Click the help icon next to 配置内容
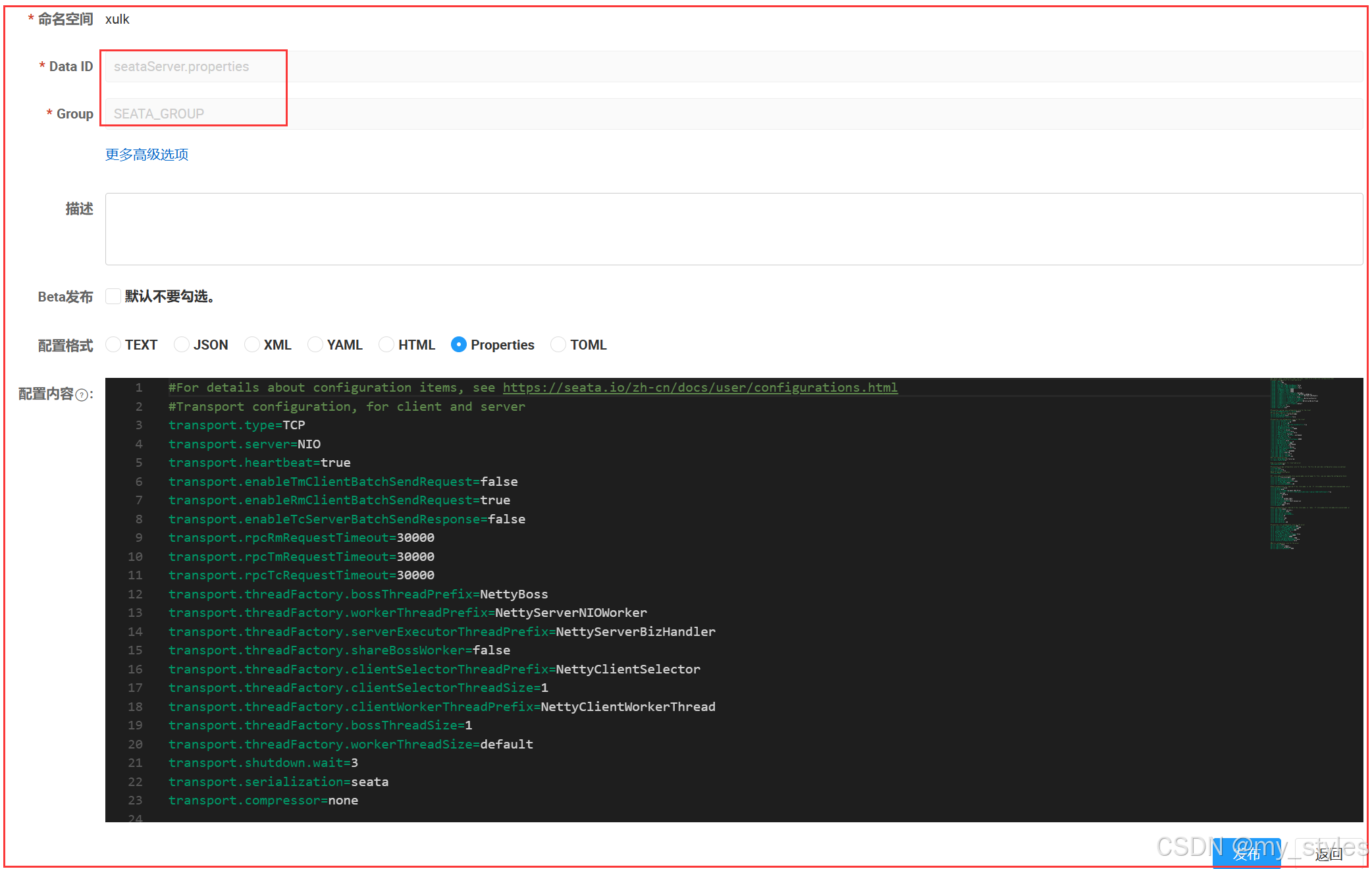The image size is (1372, 869). (82, 395)
